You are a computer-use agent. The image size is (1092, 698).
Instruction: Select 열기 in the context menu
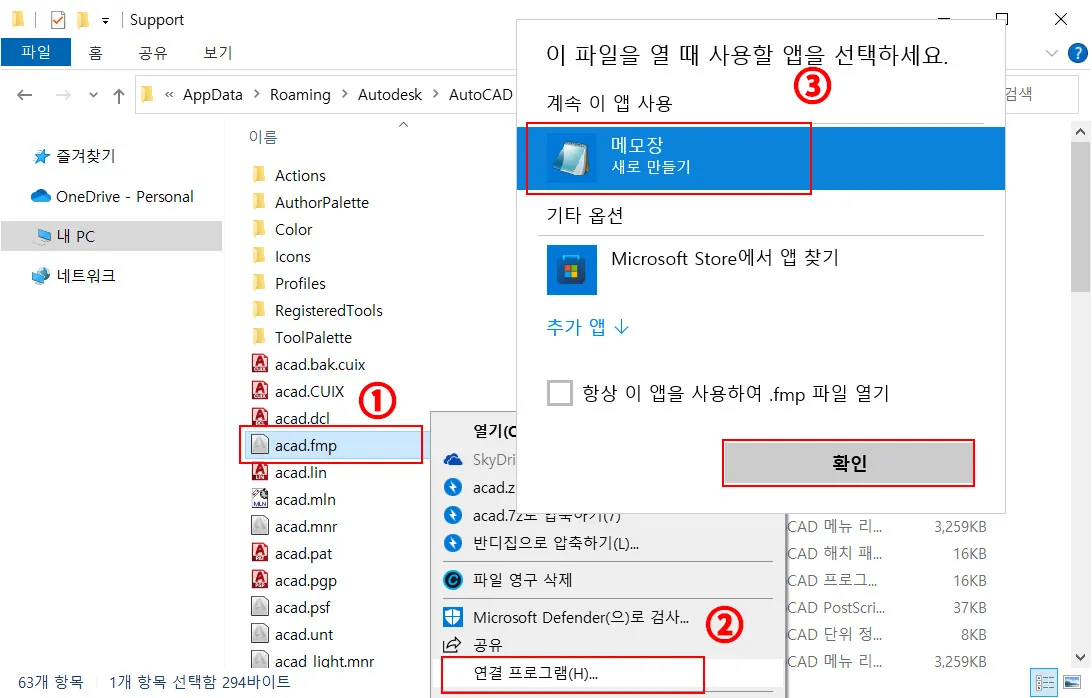[494, 431]
